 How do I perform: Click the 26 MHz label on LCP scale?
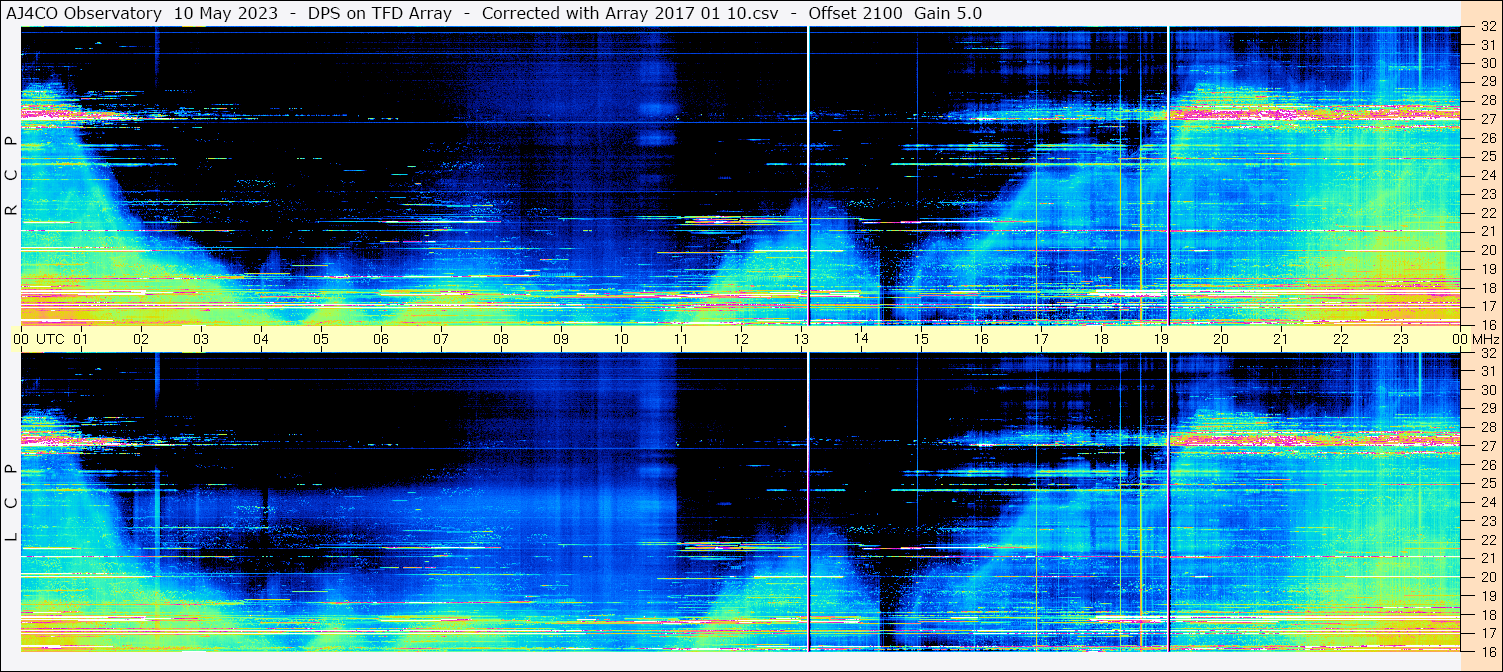click(1487, 465)
